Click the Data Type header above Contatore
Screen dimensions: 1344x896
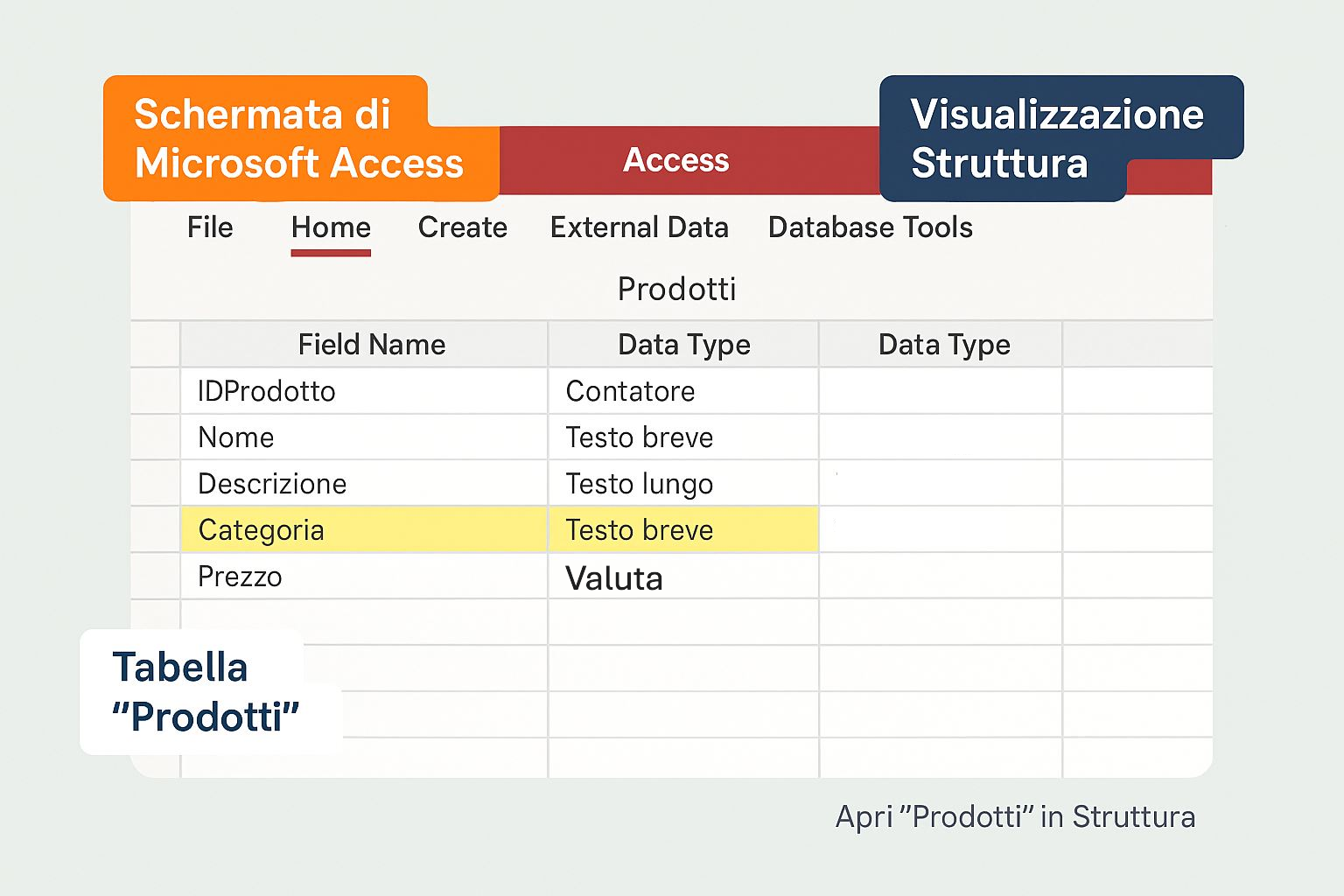click(x=683, y=345)
